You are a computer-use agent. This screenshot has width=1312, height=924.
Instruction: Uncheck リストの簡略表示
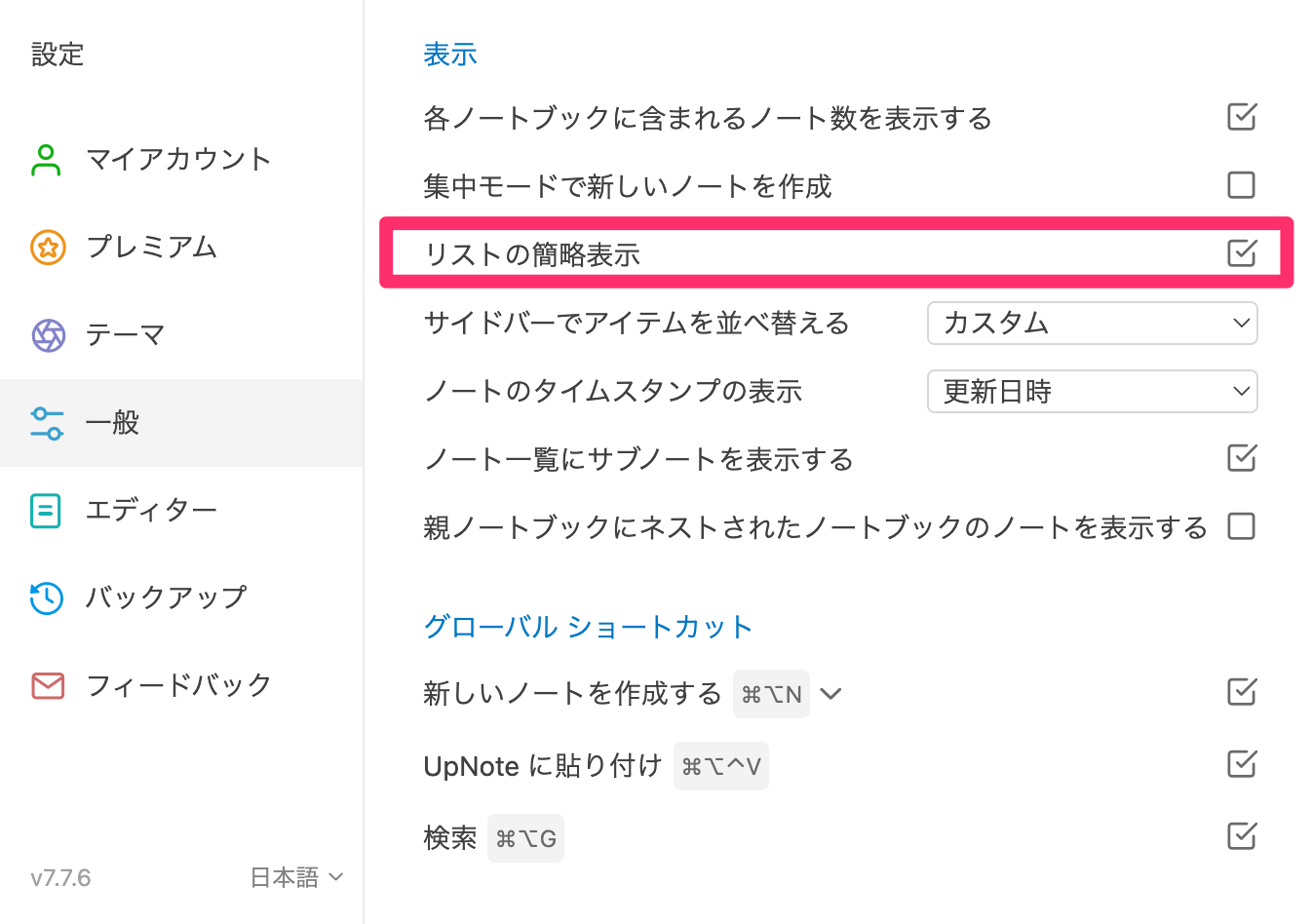click(x=1240, y=252)
